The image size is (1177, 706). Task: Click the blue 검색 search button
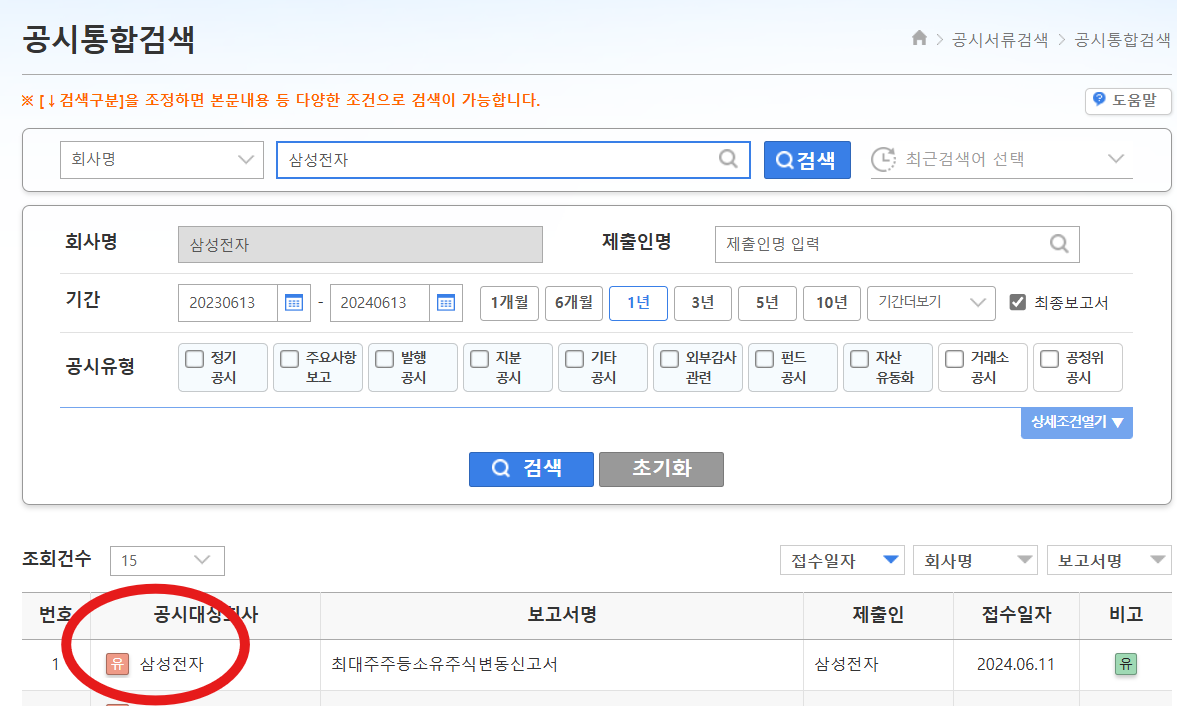[x=531, y=469]
